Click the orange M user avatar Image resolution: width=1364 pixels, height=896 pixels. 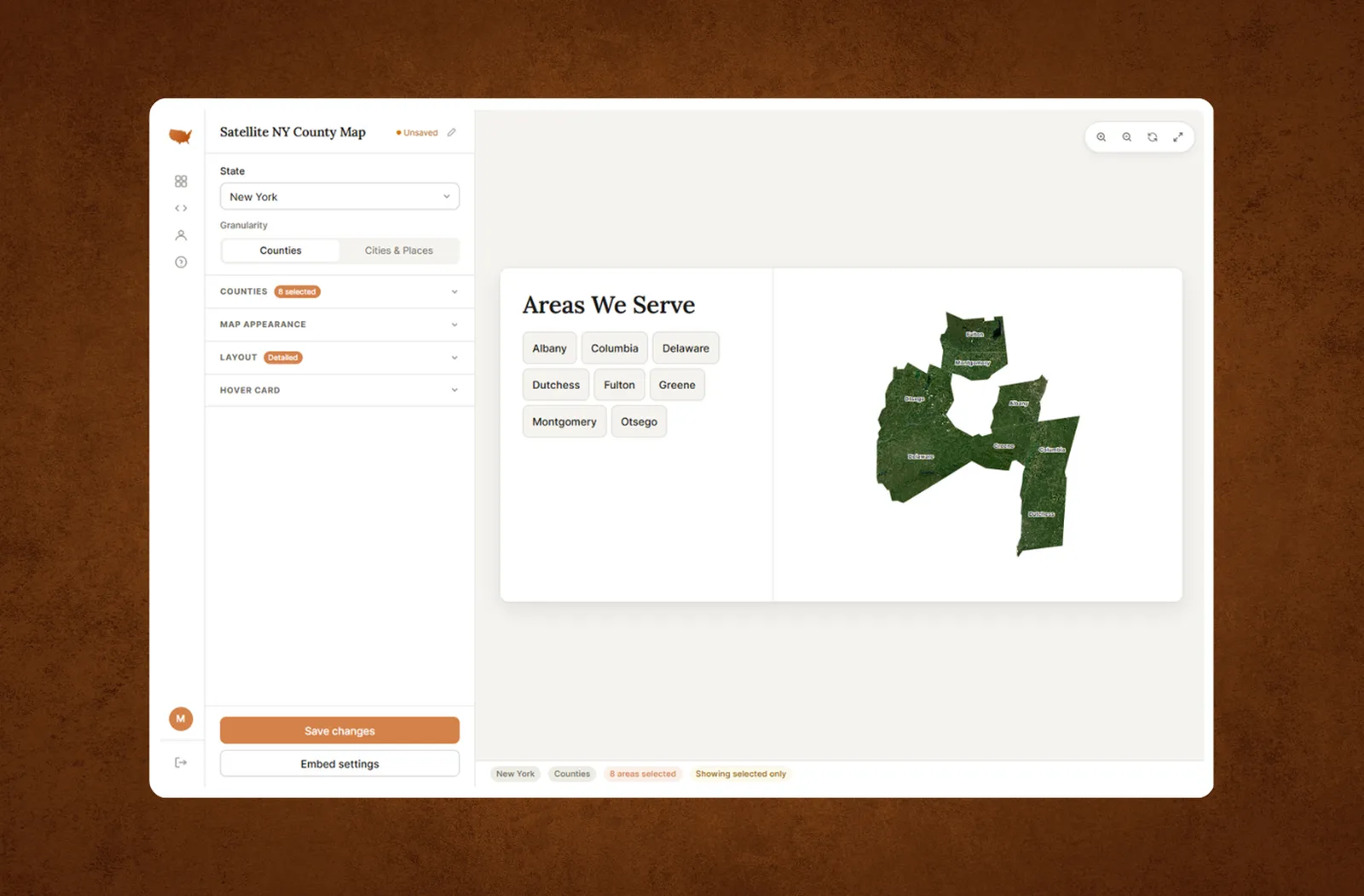pyautogui.click(x=181, y=719)
